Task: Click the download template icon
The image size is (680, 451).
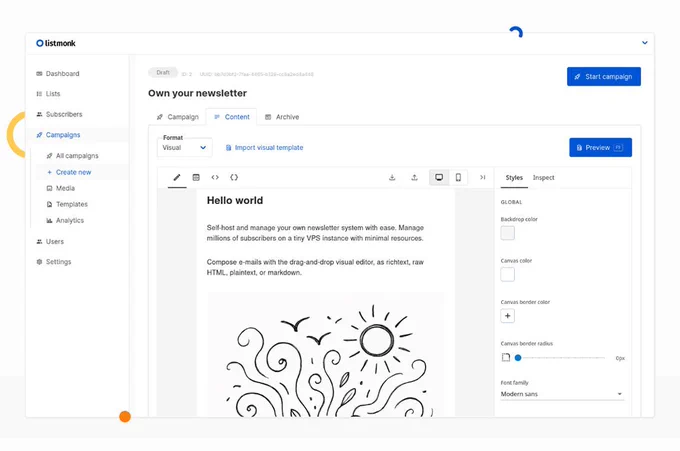Action: [392, 177]
